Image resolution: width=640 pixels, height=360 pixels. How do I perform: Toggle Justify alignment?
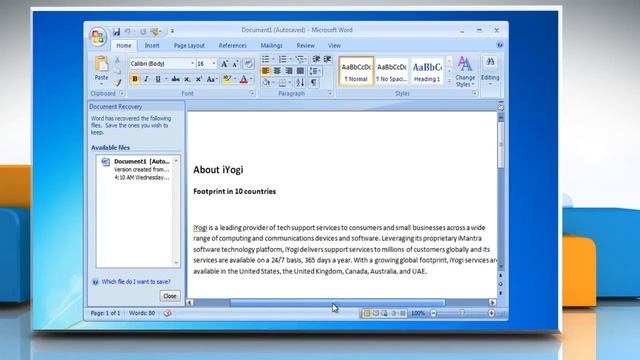click(x=300, y=71)
